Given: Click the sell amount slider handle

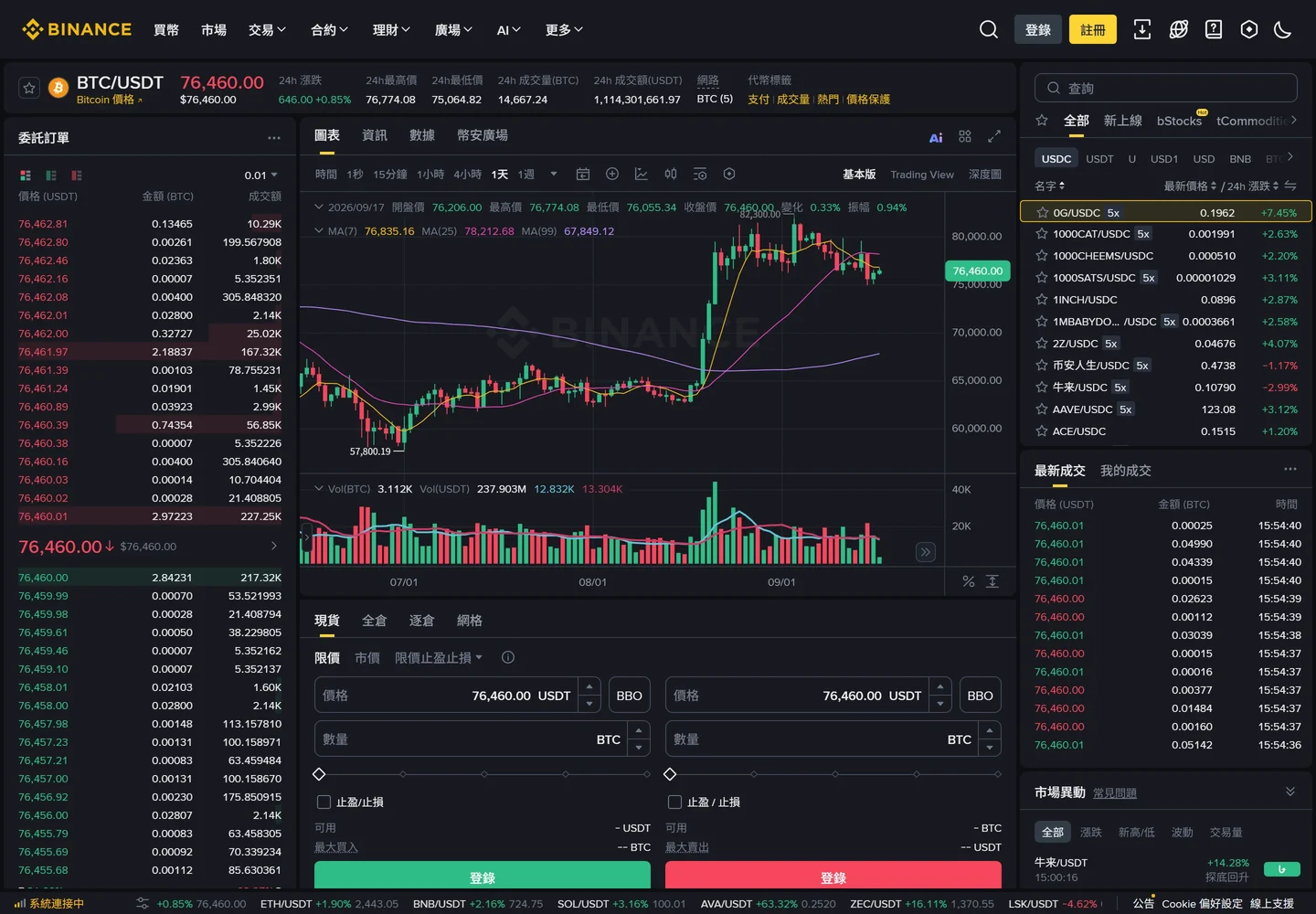Looking at the screenshot, I should pyautogui.click(x=670, y=774).
